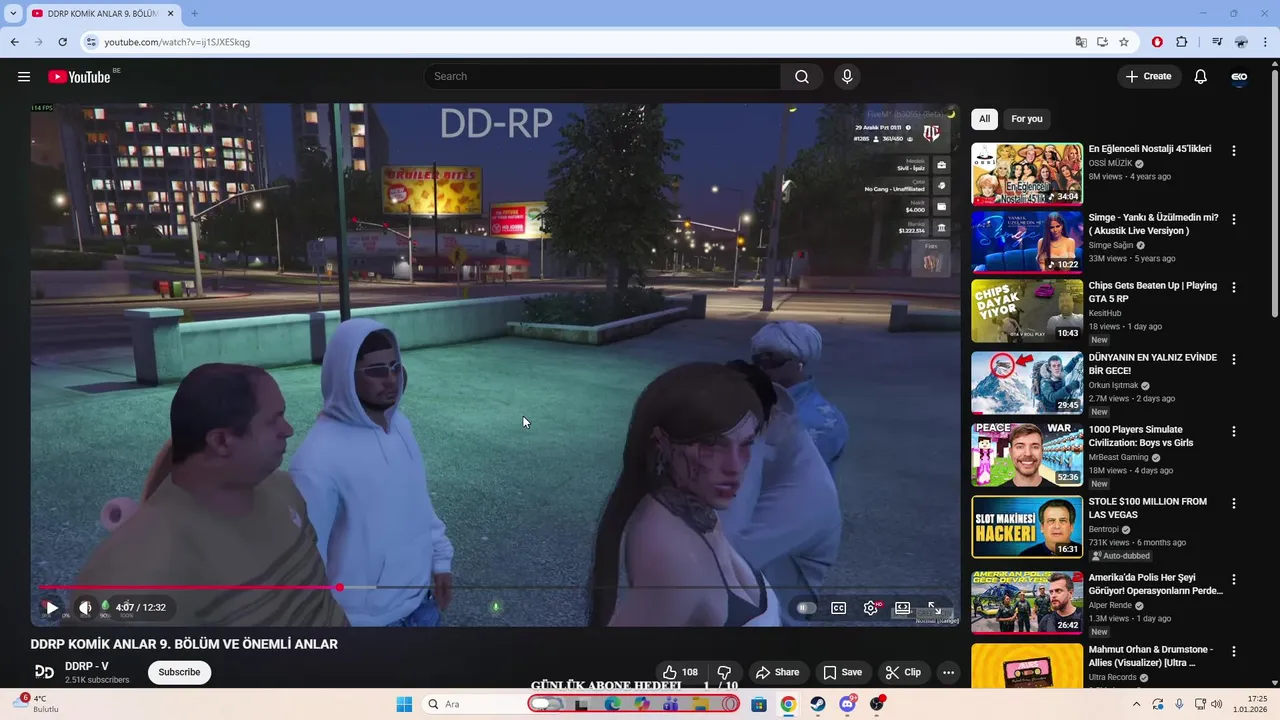Open options for Simge - Yankı video
The image size is (1280, 720).
(x=1234, y=219)
